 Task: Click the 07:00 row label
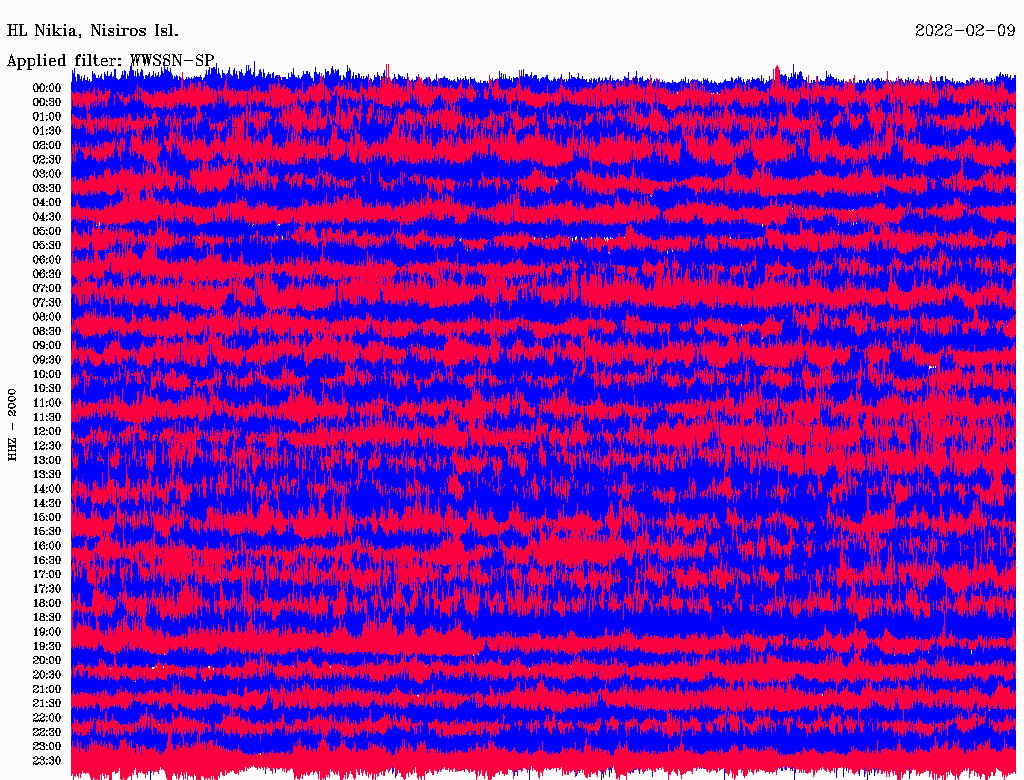click(x=47, y=288)
